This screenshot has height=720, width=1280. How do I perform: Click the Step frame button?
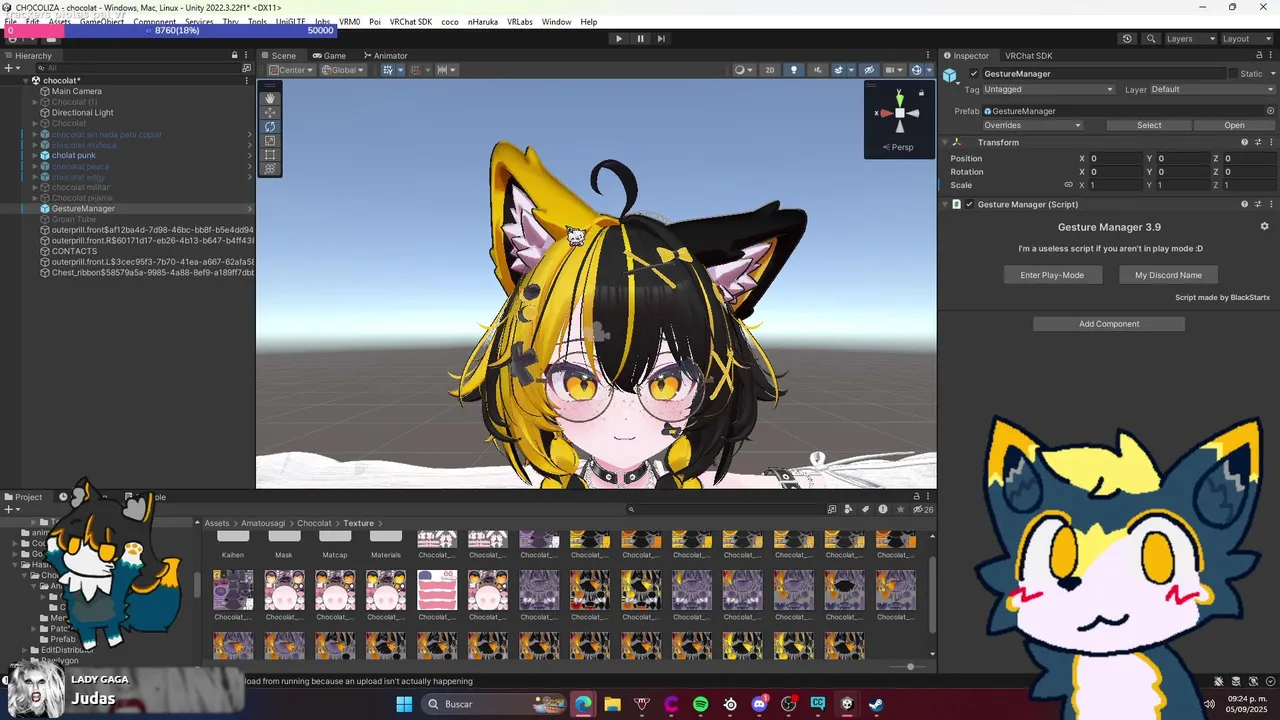661,39
